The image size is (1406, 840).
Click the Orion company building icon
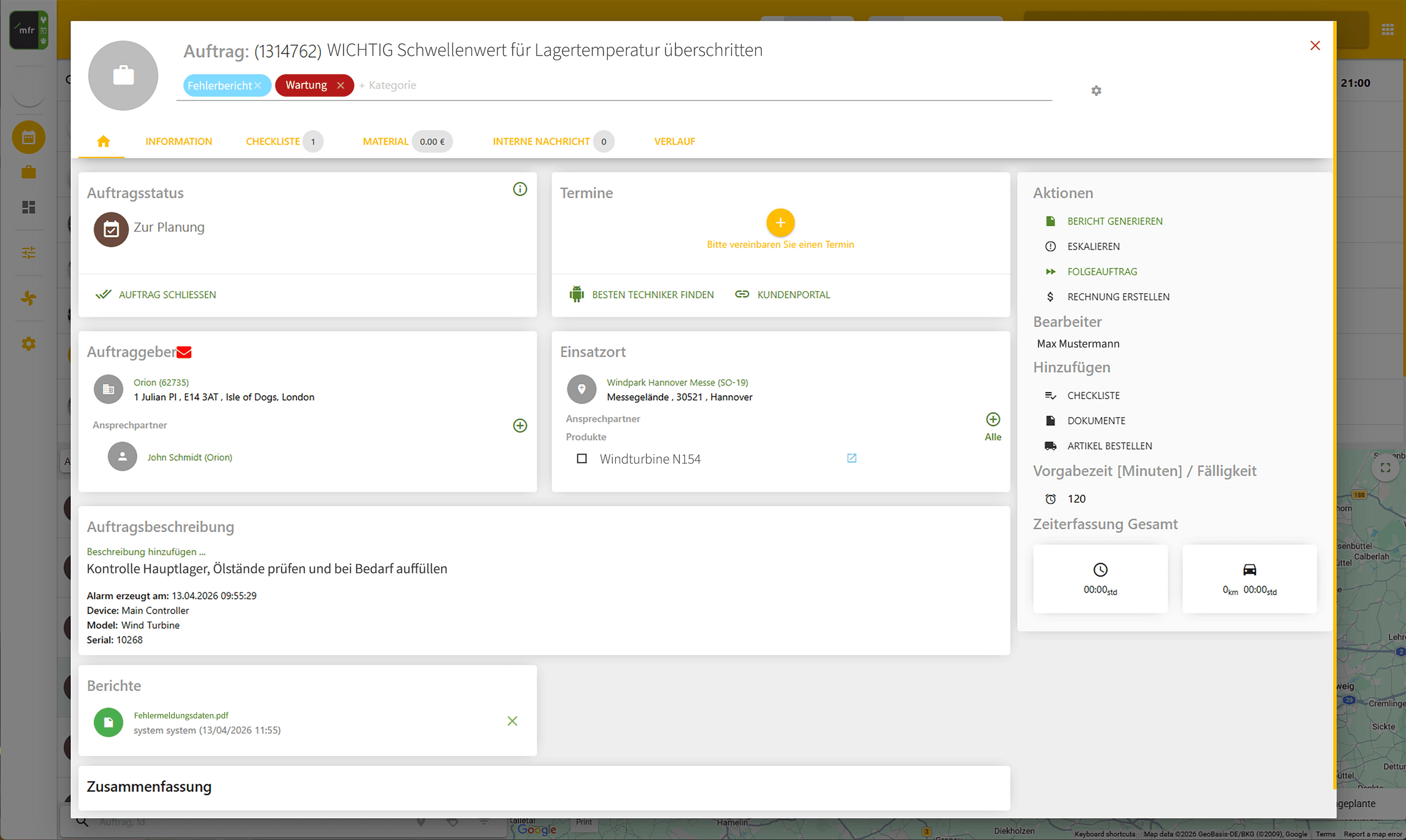[108, 389]
